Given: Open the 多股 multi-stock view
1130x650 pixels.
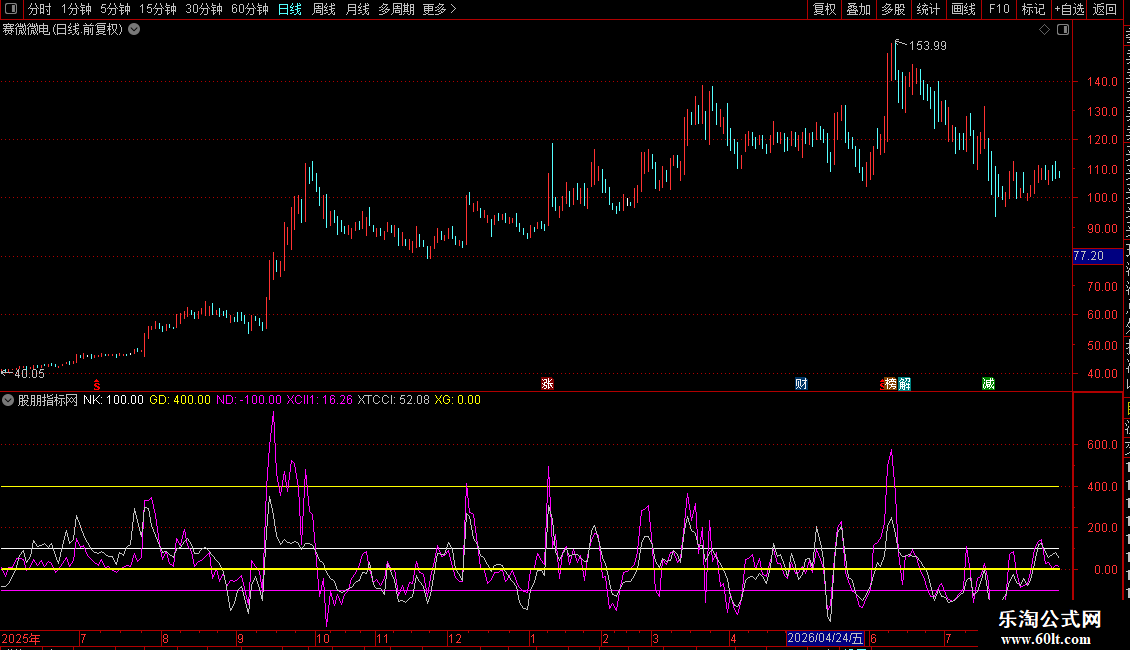Looking at the screenshot, I should tap(894, 9).
